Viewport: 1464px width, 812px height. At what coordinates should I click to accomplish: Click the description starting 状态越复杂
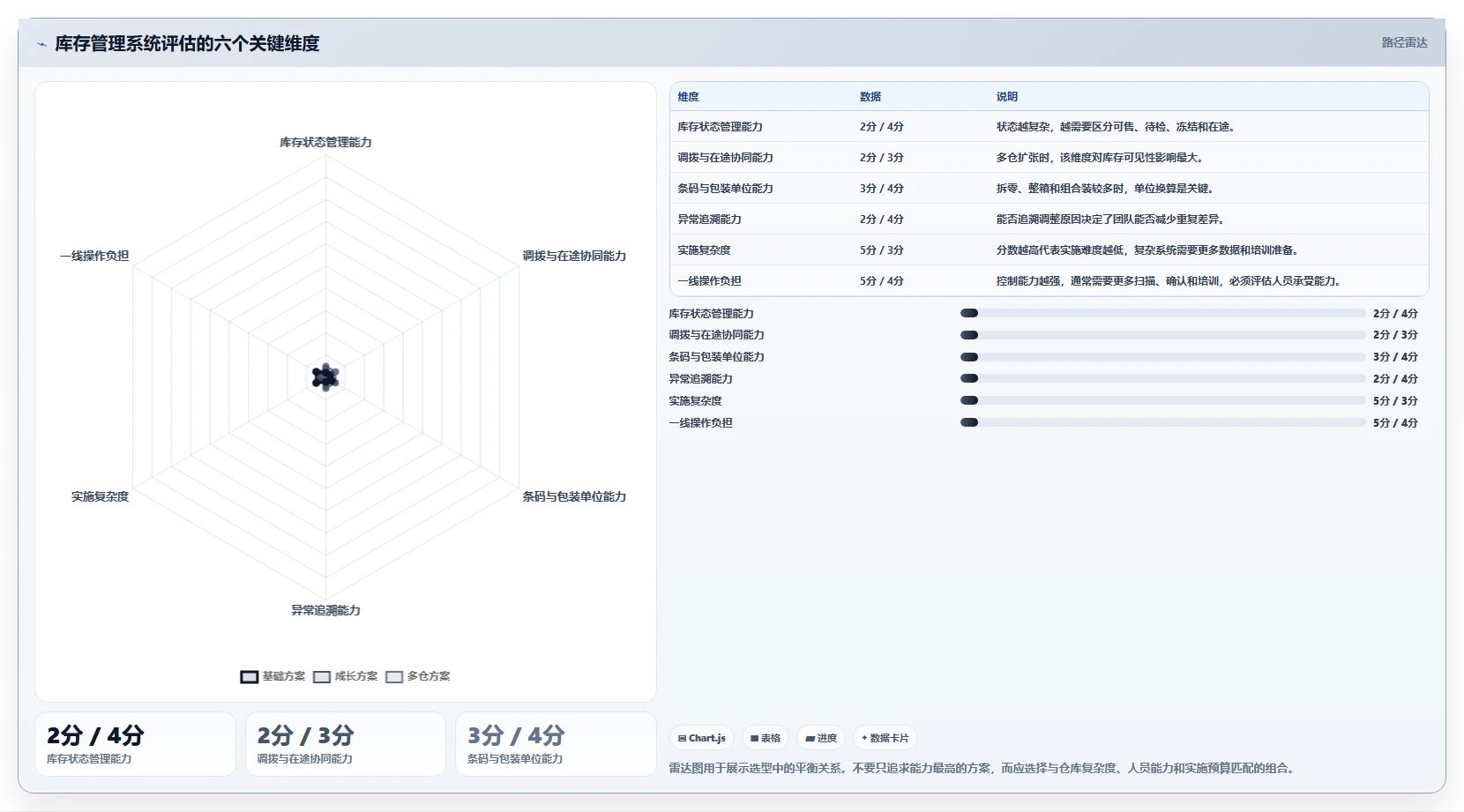pos(1117,127)
